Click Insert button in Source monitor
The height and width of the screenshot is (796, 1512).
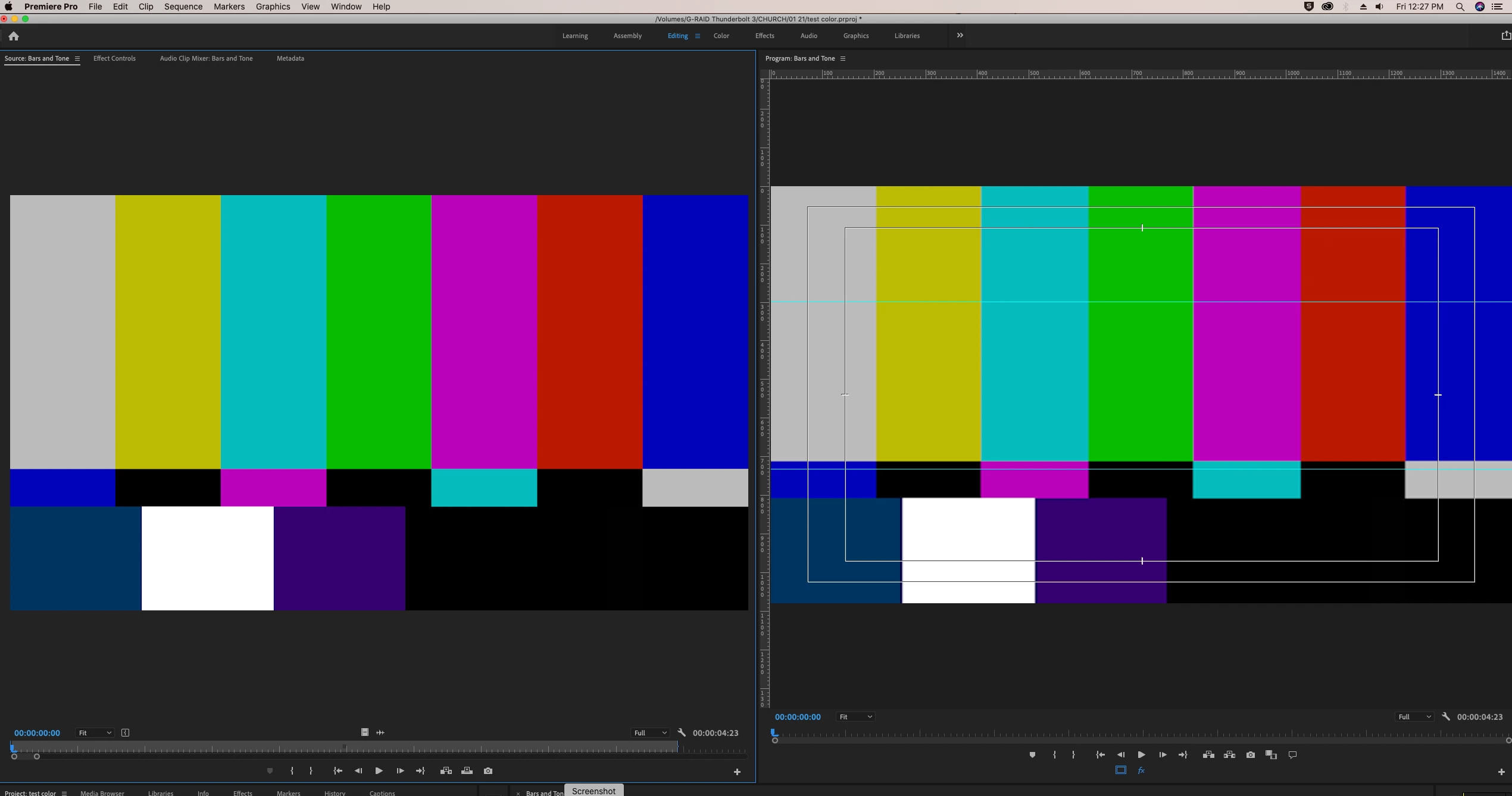[x=446, y=770]
